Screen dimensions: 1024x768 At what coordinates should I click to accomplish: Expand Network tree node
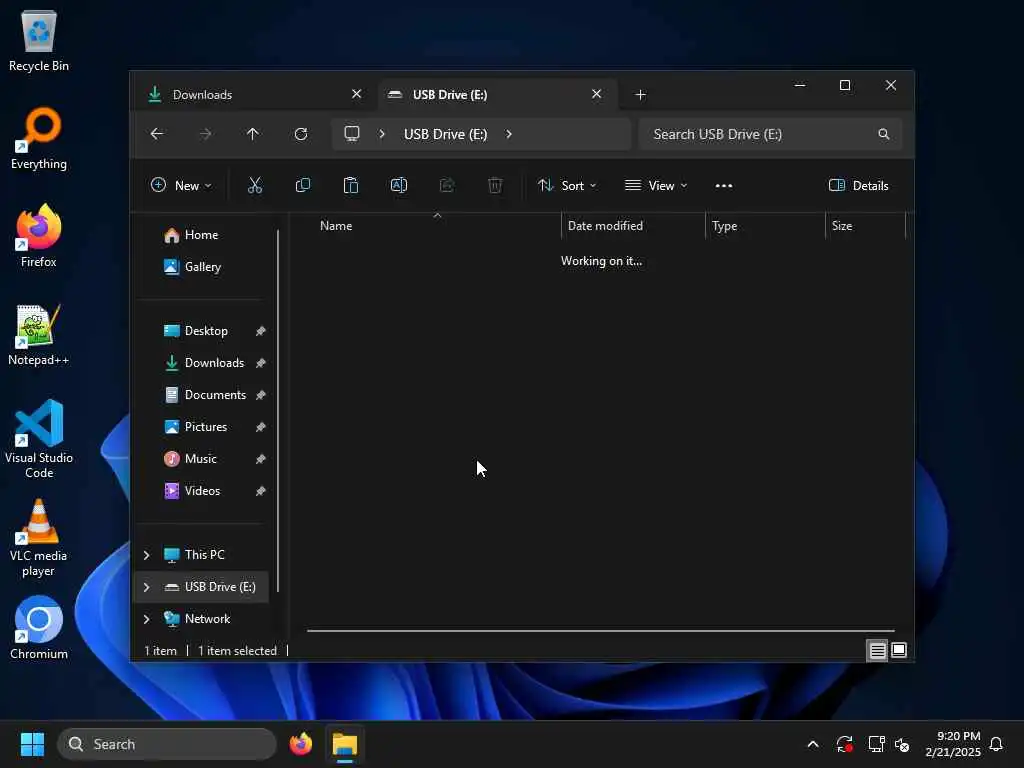pyautogui.click(x=146, y=619)
